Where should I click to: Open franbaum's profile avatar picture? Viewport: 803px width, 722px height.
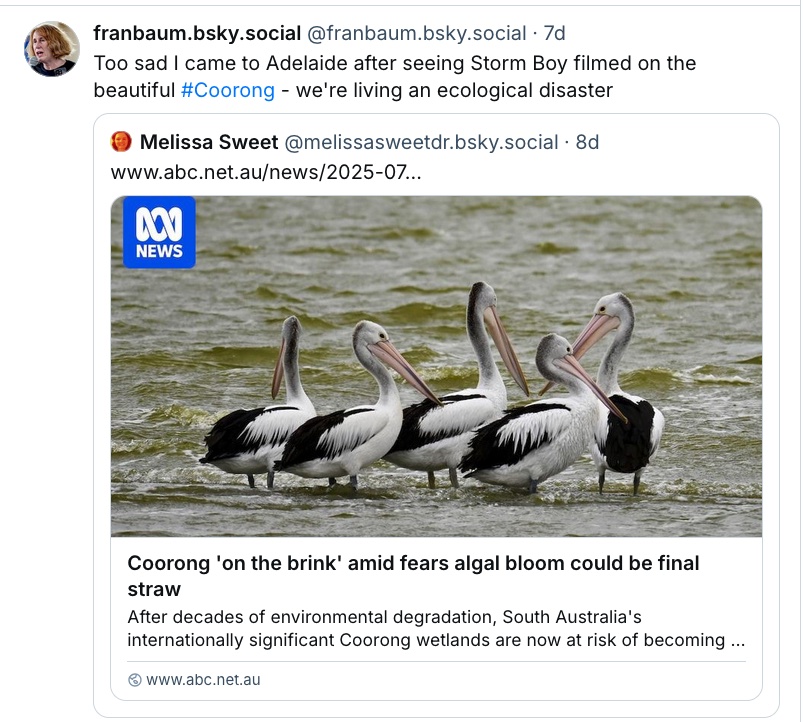point(51,48)
